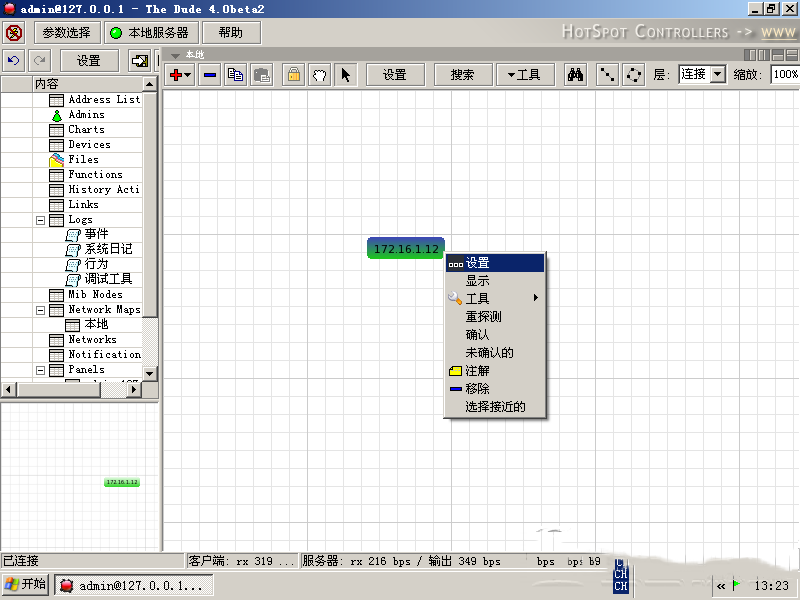Click the 调试工具 log icon
Viewport: 800px width, 600px height.
tap(73, 280)
